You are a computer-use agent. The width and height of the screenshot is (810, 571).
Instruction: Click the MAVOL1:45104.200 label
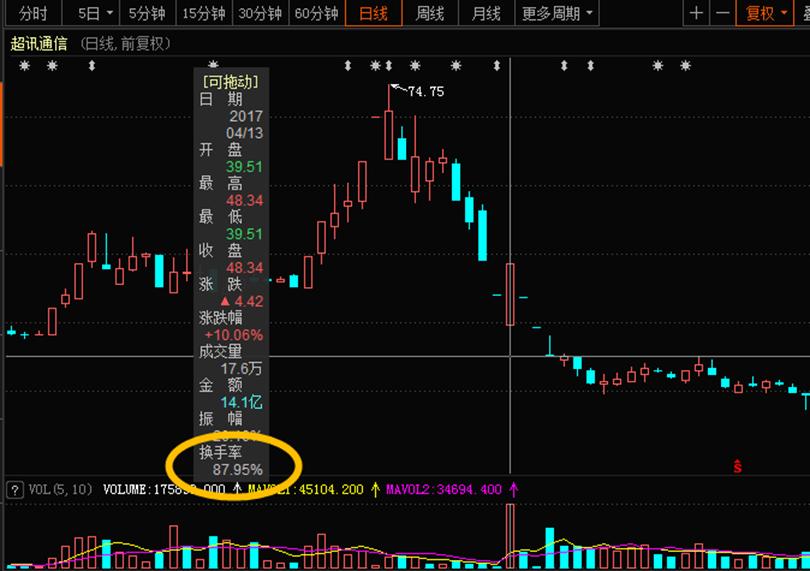(305, 489)
